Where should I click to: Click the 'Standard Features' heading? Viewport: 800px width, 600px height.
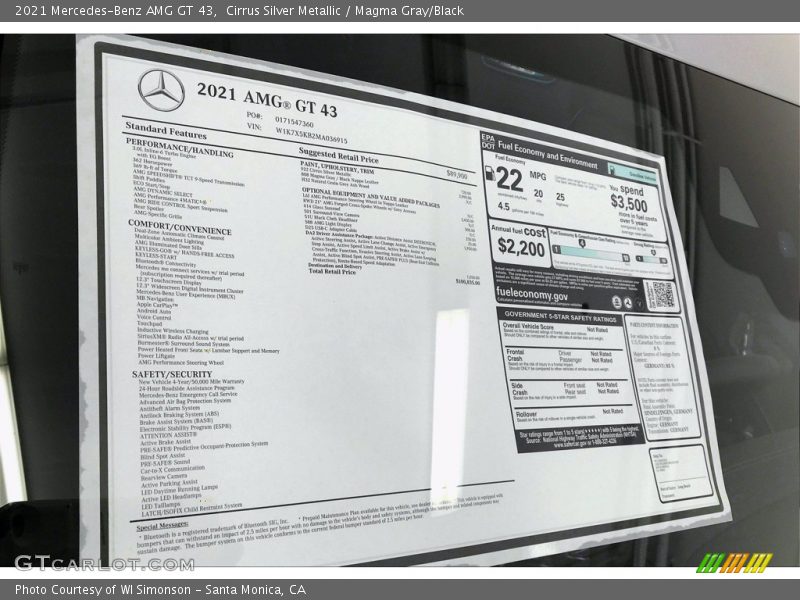166,131
